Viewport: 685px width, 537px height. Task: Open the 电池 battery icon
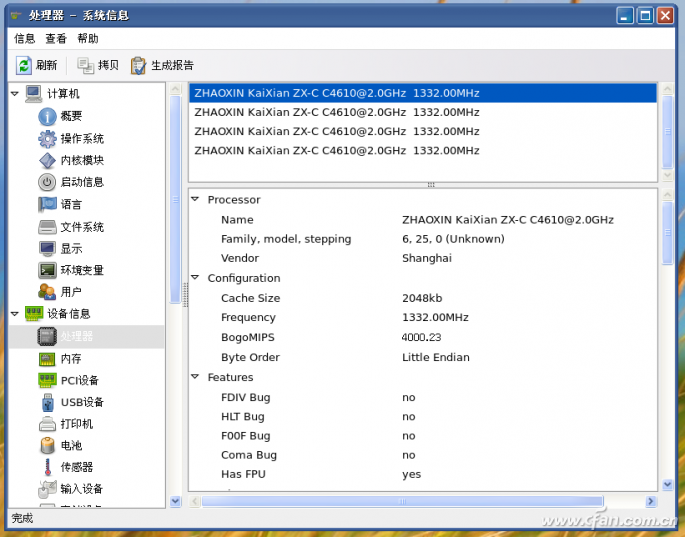47,445
